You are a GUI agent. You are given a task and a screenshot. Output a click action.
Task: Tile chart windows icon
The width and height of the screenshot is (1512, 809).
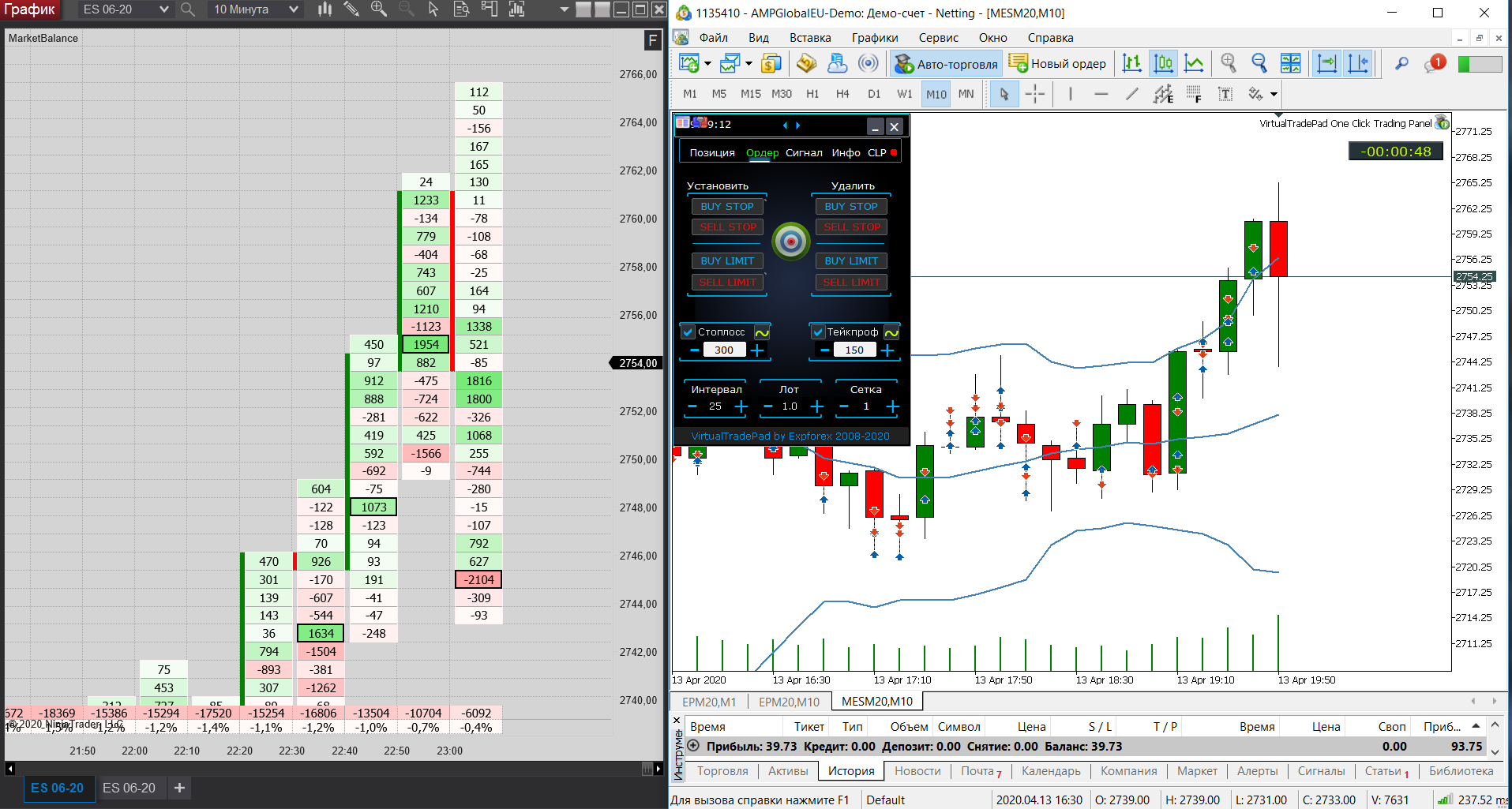[1291, 64]
